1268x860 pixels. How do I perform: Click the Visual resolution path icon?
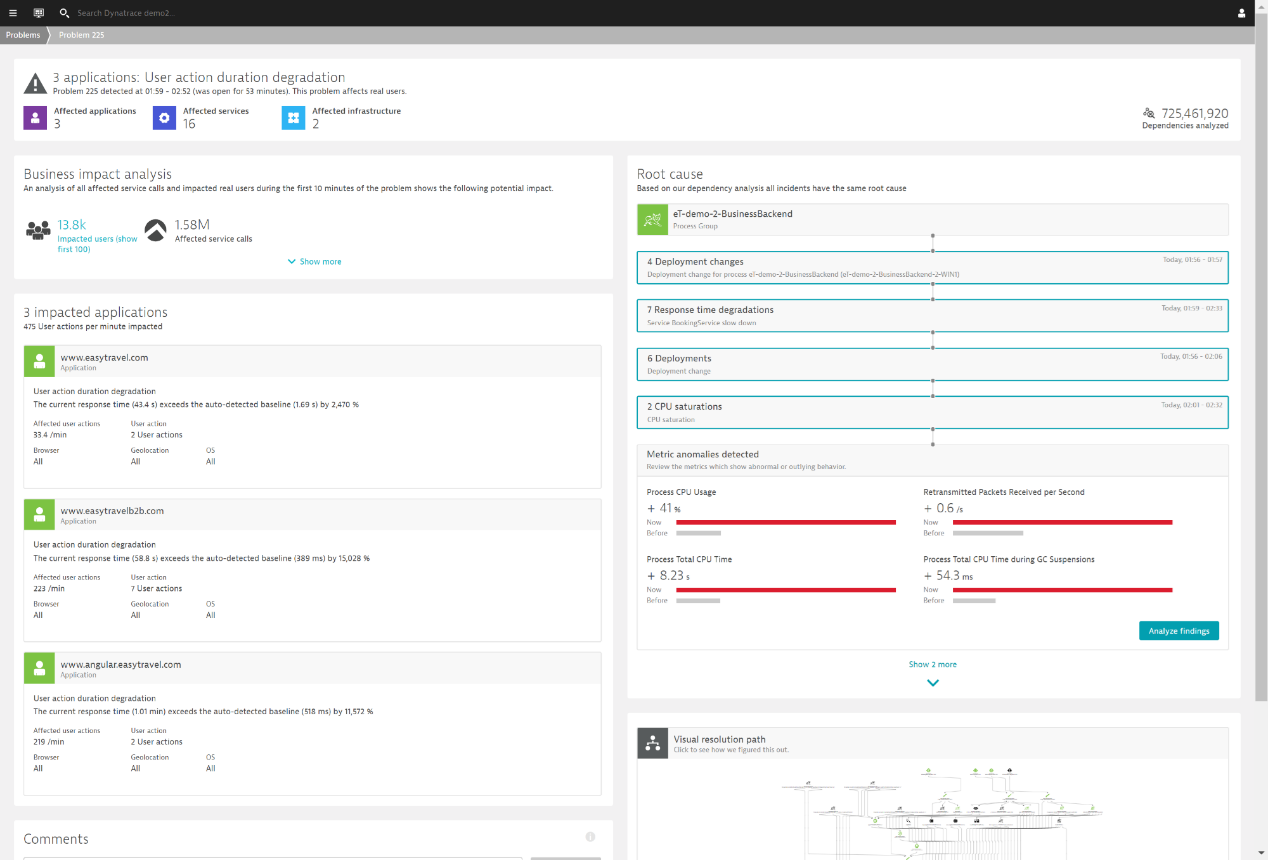tap(653, 743)
